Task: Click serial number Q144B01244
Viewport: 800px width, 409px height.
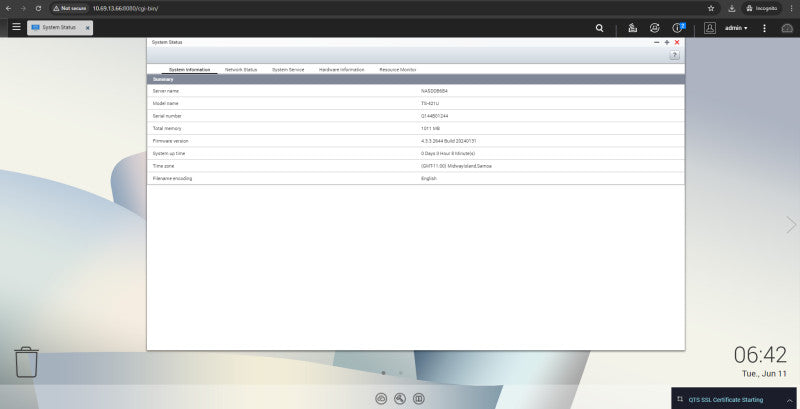Action: click(435, 116)
